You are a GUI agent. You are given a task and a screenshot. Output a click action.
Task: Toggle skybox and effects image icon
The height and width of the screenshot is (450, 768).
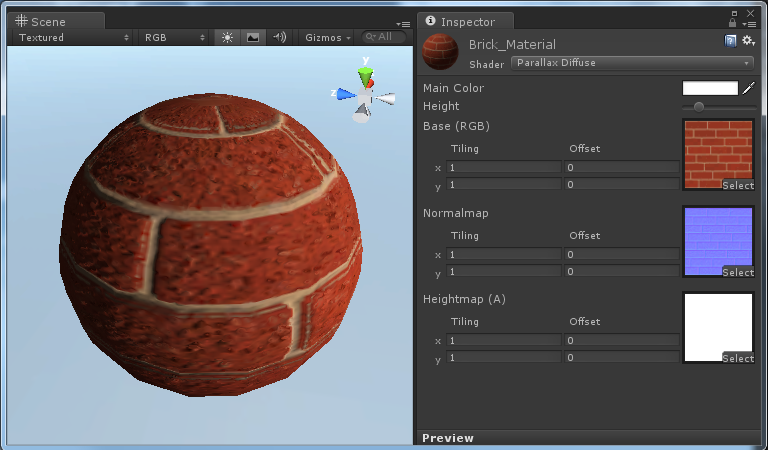click(253, 38)
